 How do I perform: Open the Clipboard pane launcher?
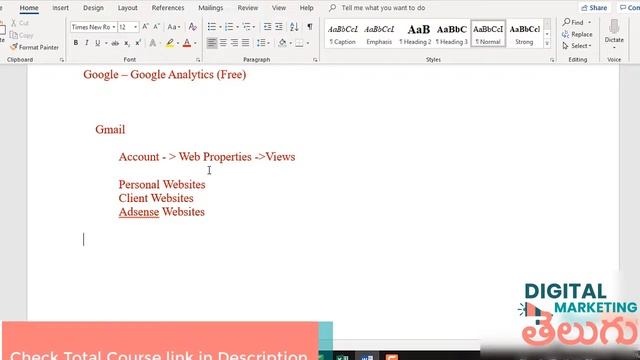tap(62, 60)
